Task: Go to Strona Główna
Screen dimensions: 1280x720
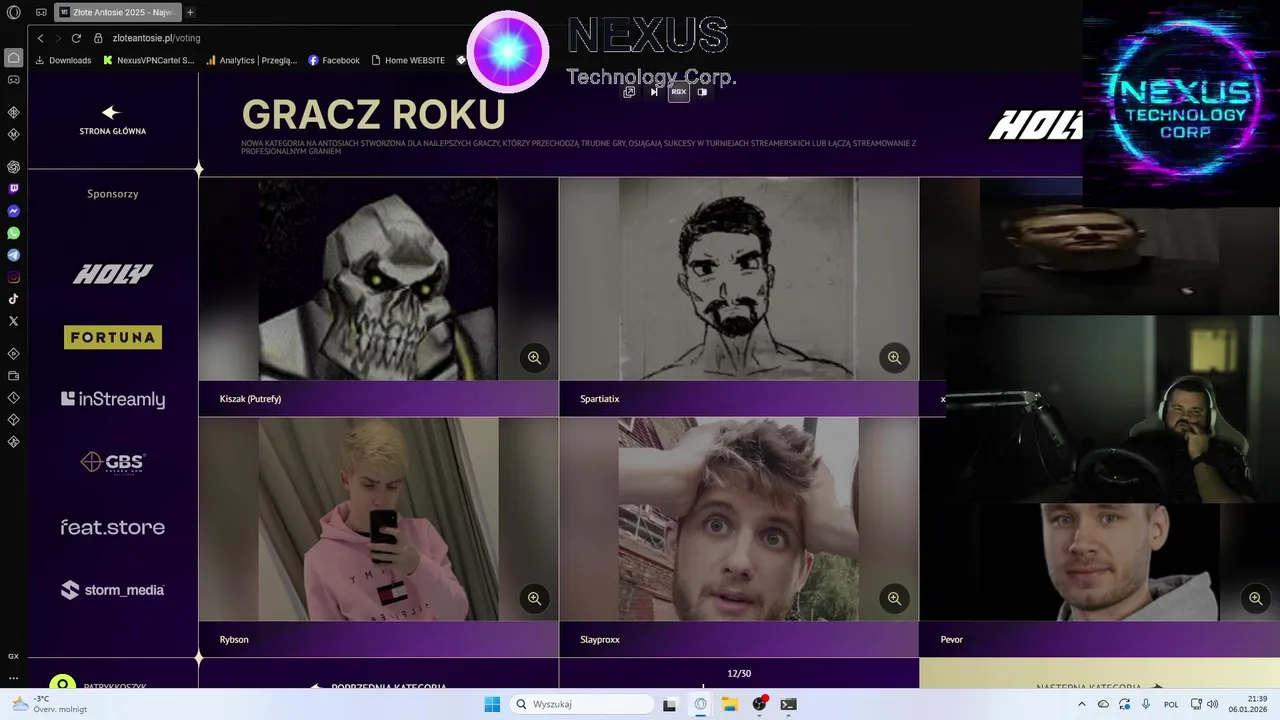Action: tap(112, 121)
